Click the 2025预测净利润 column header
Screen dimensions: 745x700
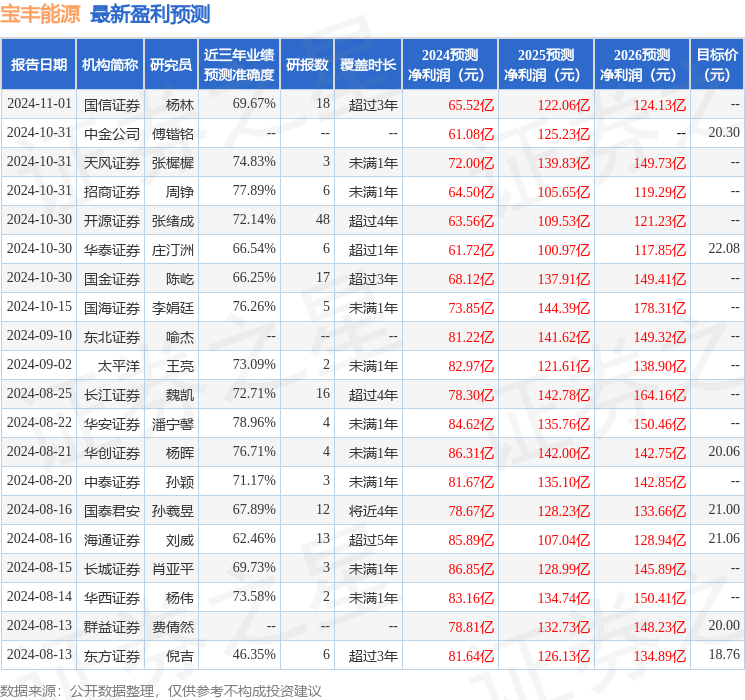[546, 65]
